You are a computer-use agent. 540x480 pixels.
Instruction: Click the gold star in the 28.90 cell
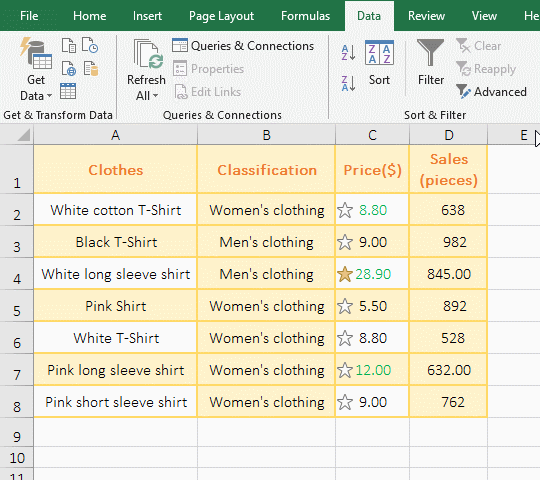point(345,274)
